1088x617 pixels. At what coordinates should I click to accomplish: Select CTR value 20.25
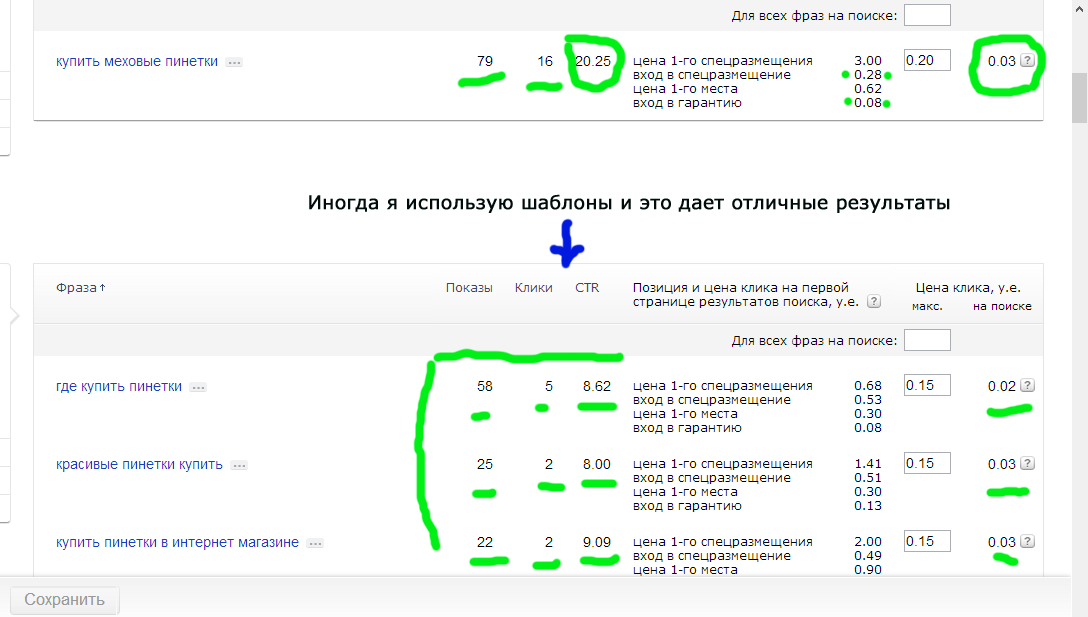point(593,61)
